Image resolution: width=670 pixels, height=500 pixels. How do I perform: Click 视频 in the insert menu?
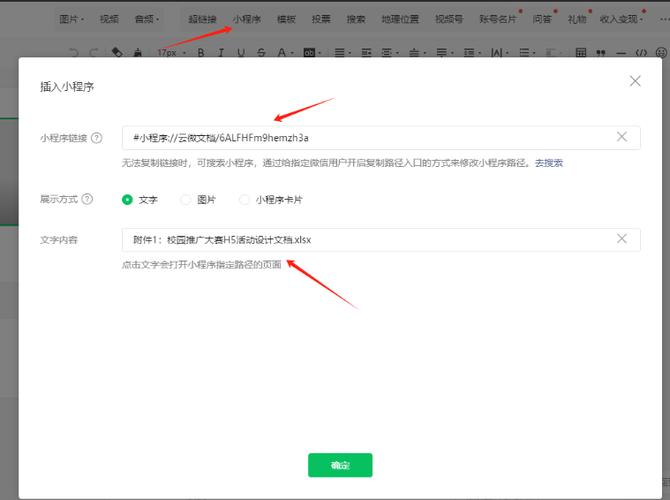(x=109, y=19)
